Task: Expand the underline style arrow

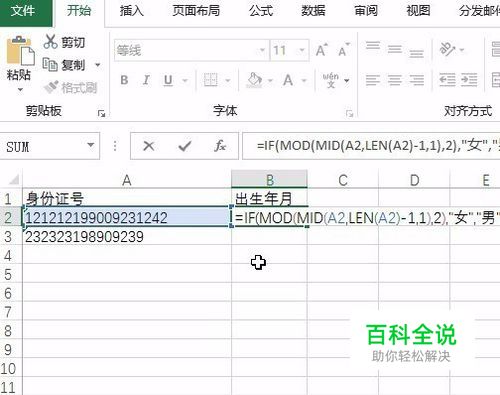Action: tap(185, 80)
